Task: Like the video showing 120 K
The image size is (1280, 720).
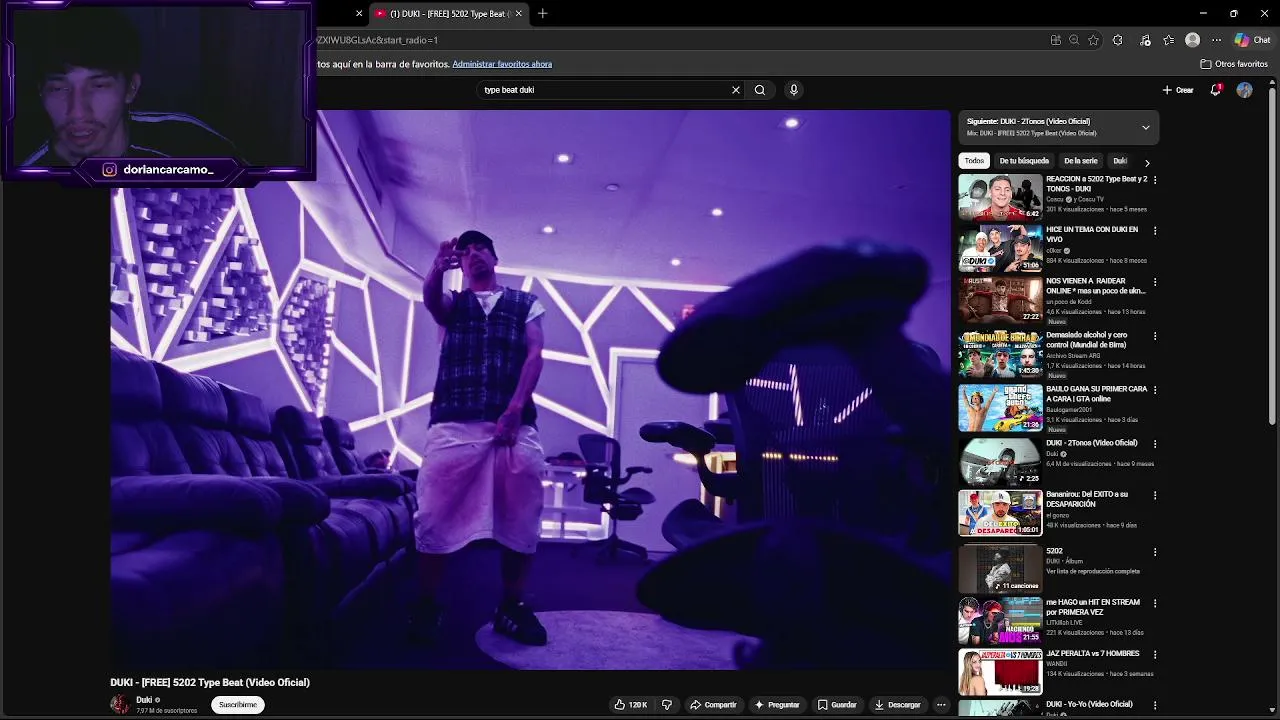Action: point(631,705)
